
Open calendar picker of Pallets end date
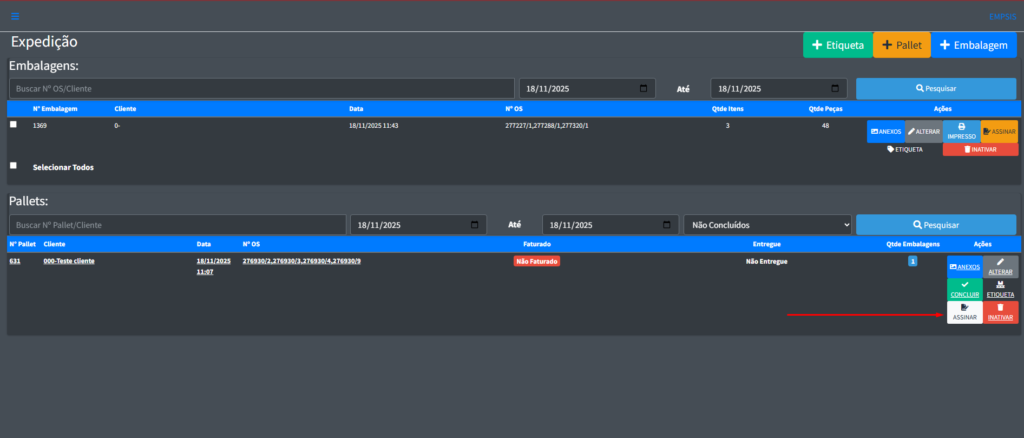(x=666, y=225)
